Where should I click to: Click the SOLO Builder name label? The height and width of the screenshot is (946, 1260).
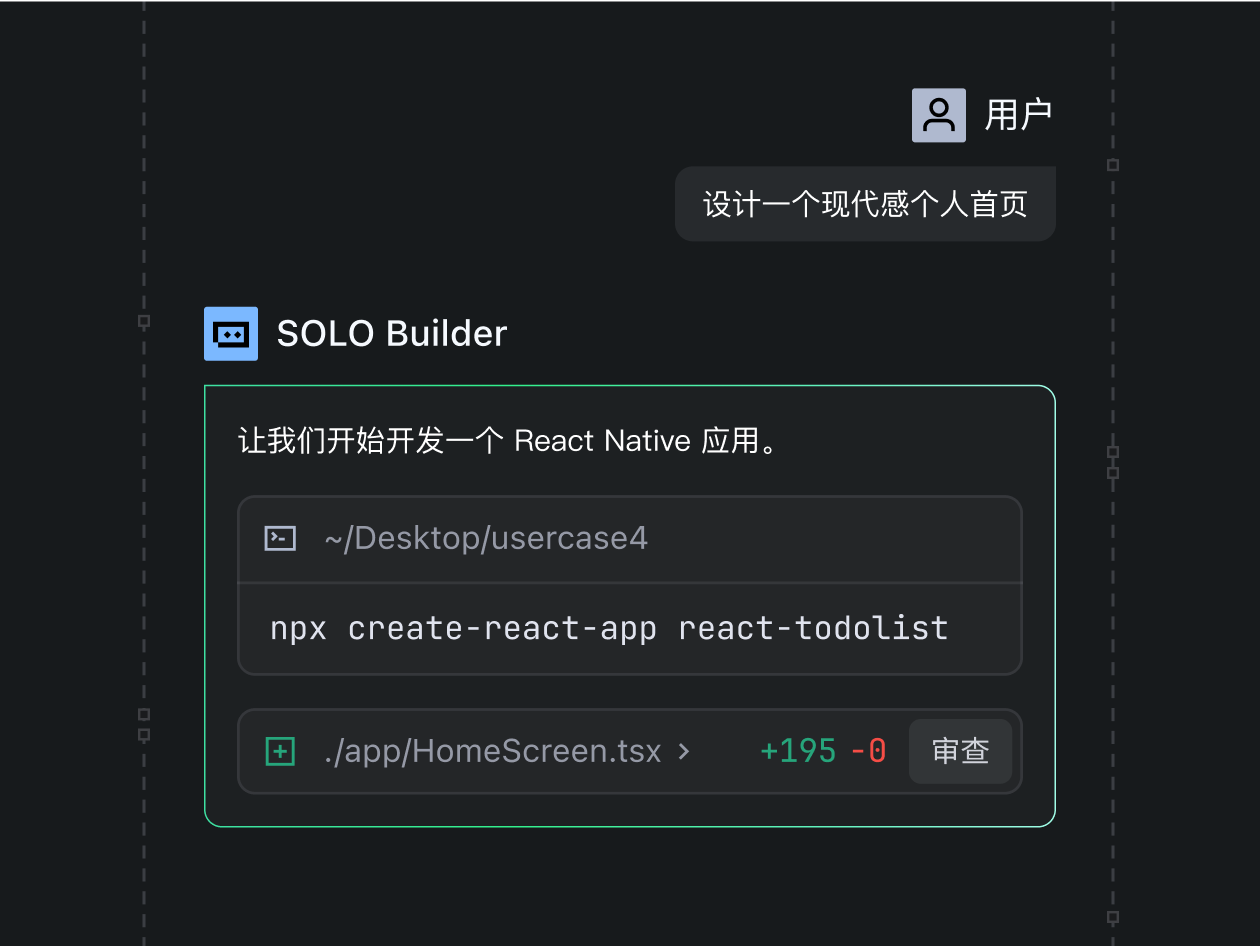[x=392, y=333]
